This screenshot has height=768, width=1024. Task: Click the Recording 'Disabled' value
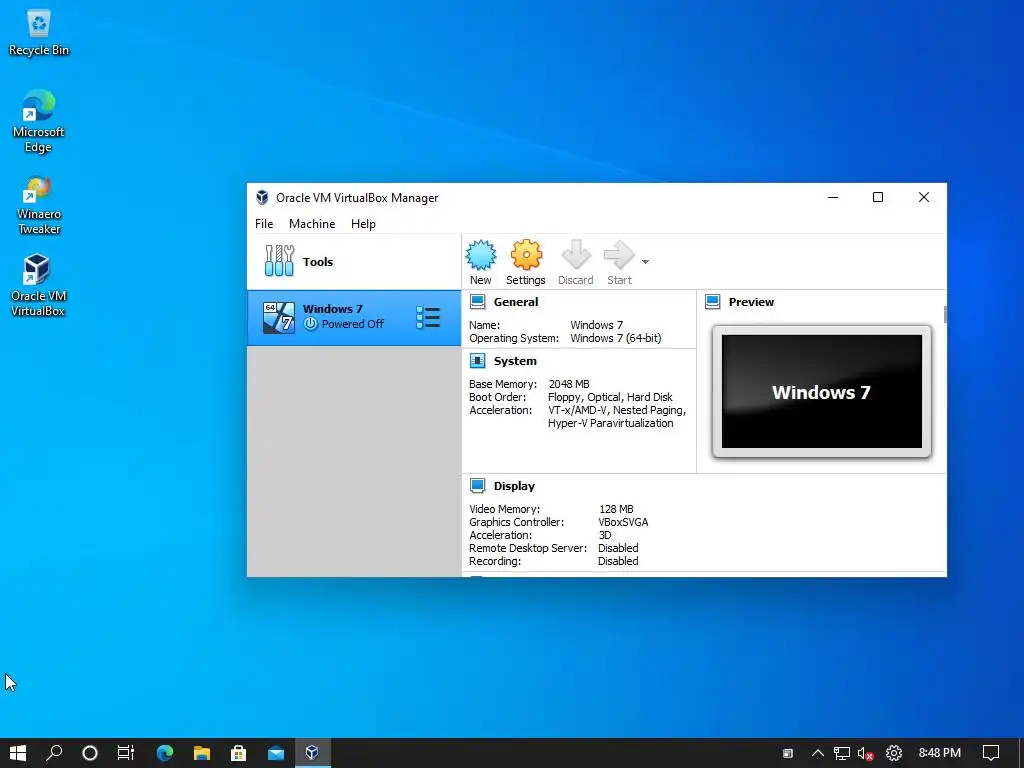point(618,561)
